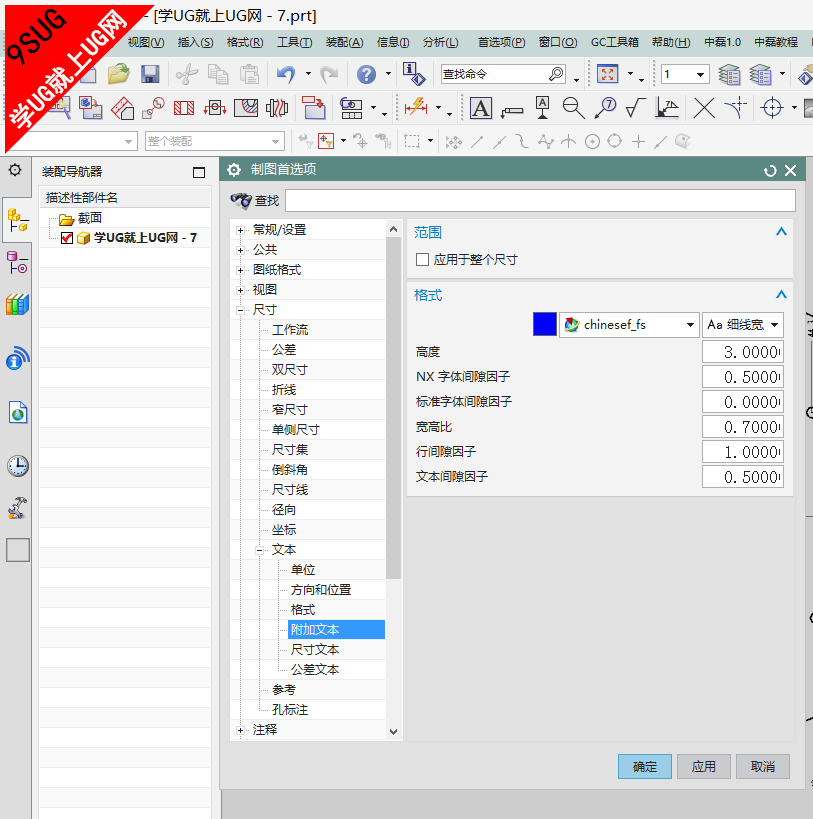Image resolution: width=813 pixels, height=819 pixels.
Task: Collapse the 格式 section
Action: click(x=781, y=295)
